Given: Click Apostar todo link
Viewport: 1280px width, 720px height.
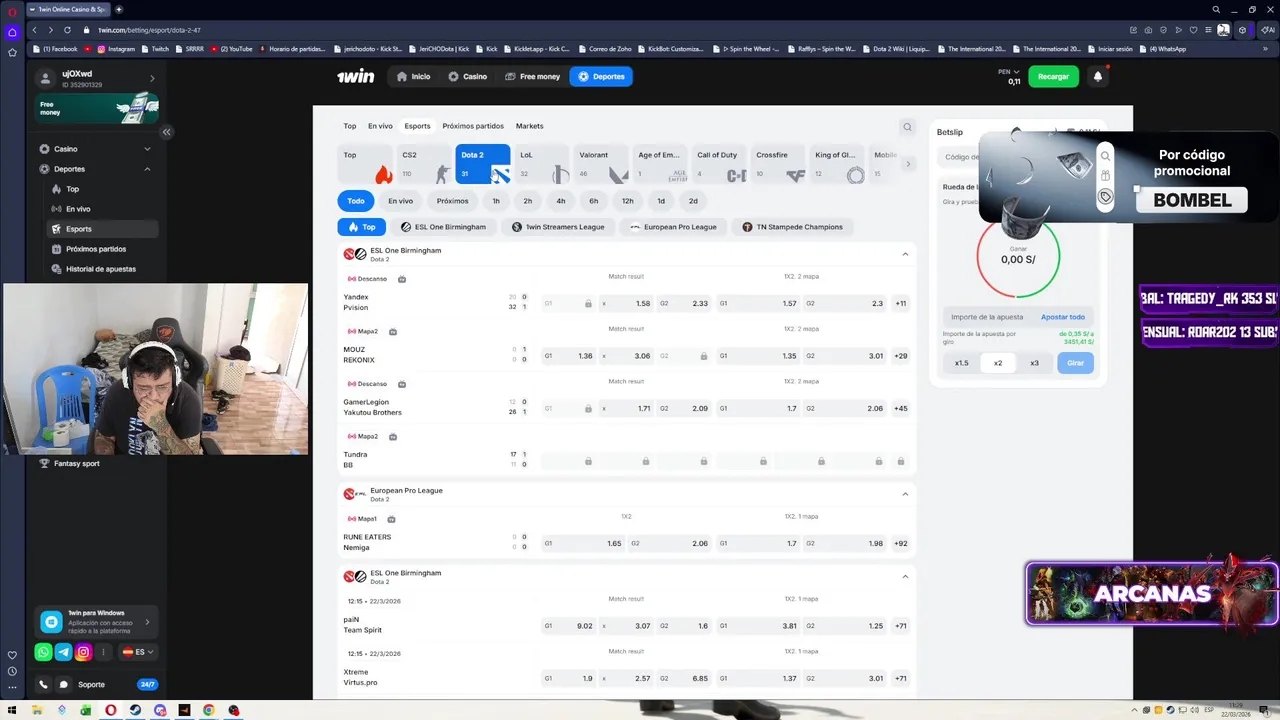Looking at the screenshot, I should (x=1062, y=317).
